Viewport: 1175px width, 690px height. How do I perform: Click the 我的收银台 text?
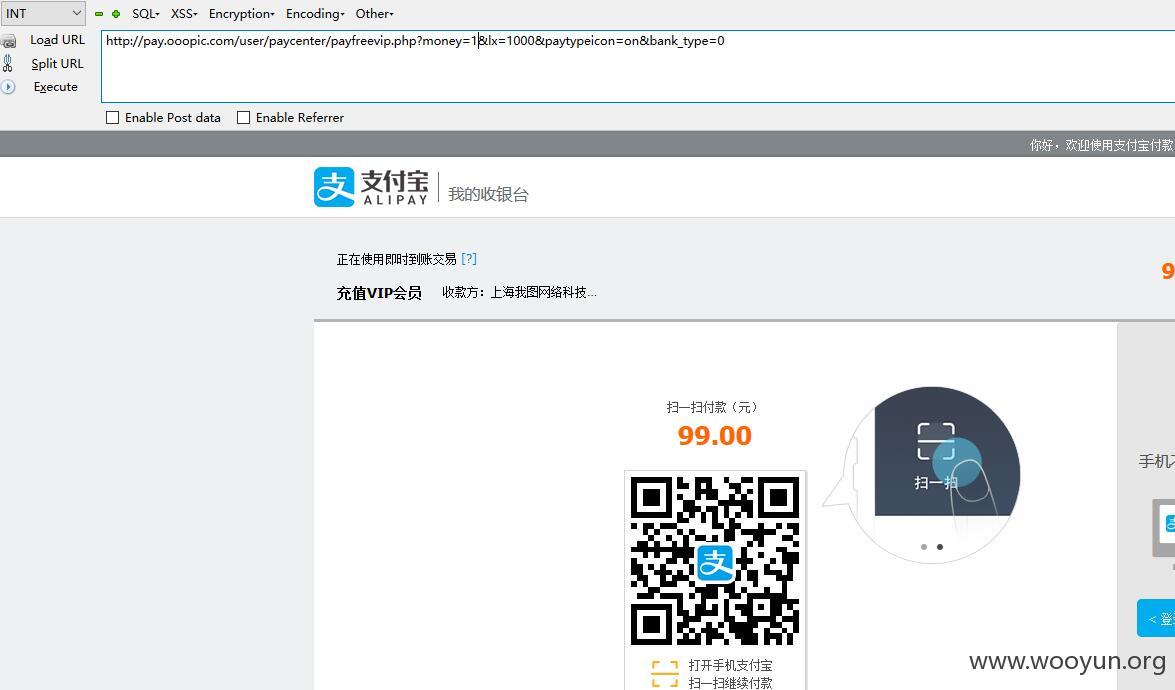tap(488, 194)
